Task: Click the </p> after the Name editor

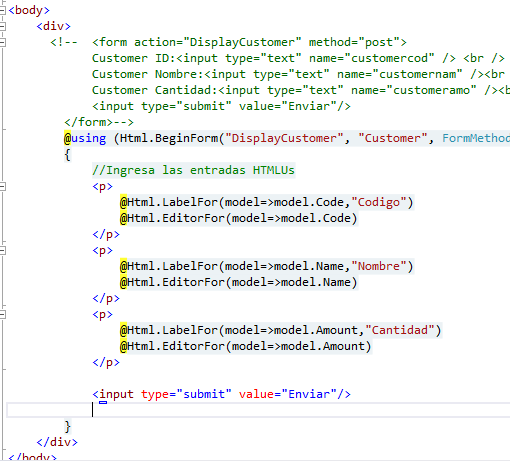Action: [x=106, y=298]
